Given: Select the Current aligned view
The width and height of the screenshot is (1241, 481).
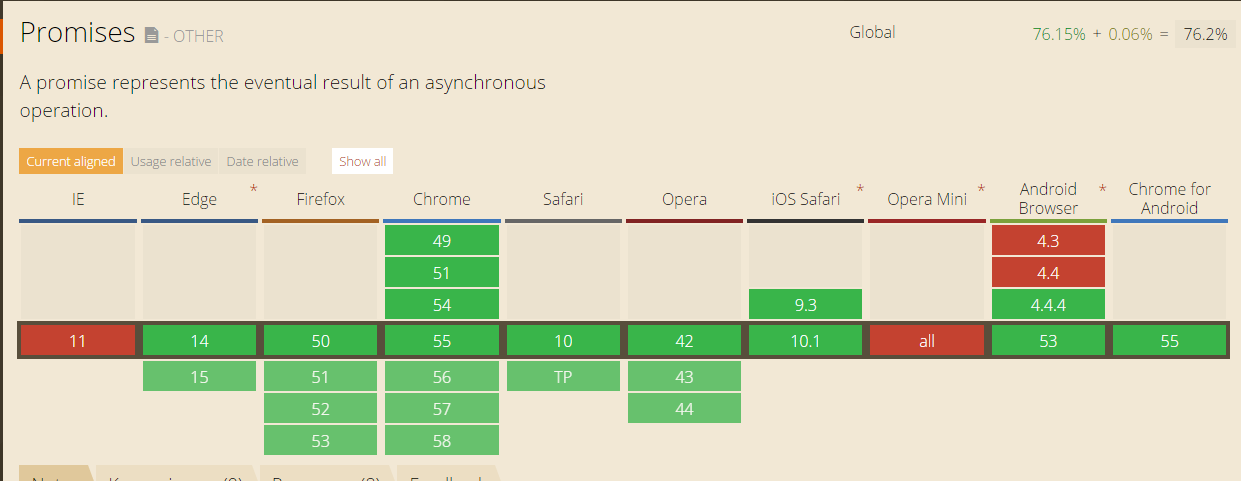Looking at the screenshot, I should point(70,161).
